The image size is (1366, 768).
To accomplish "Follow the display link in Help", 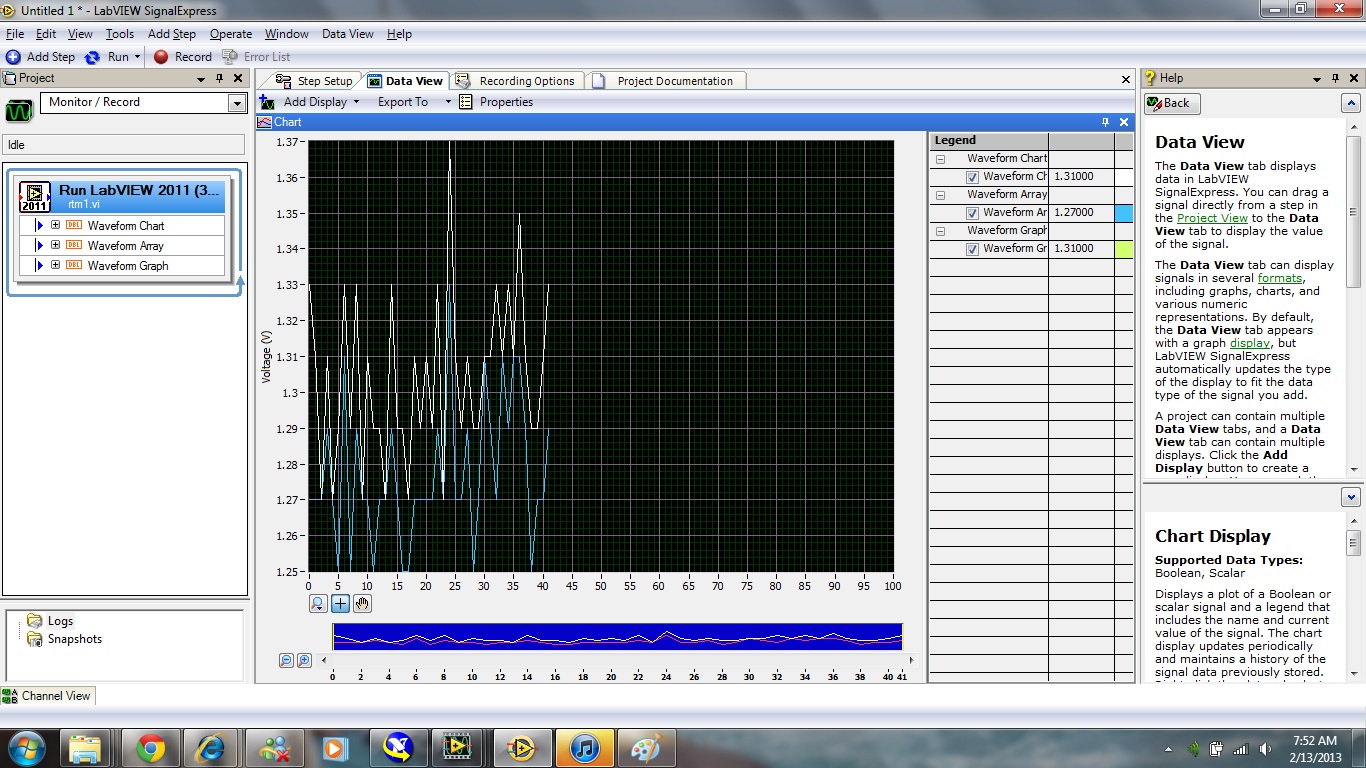I will click(1250, 343).
